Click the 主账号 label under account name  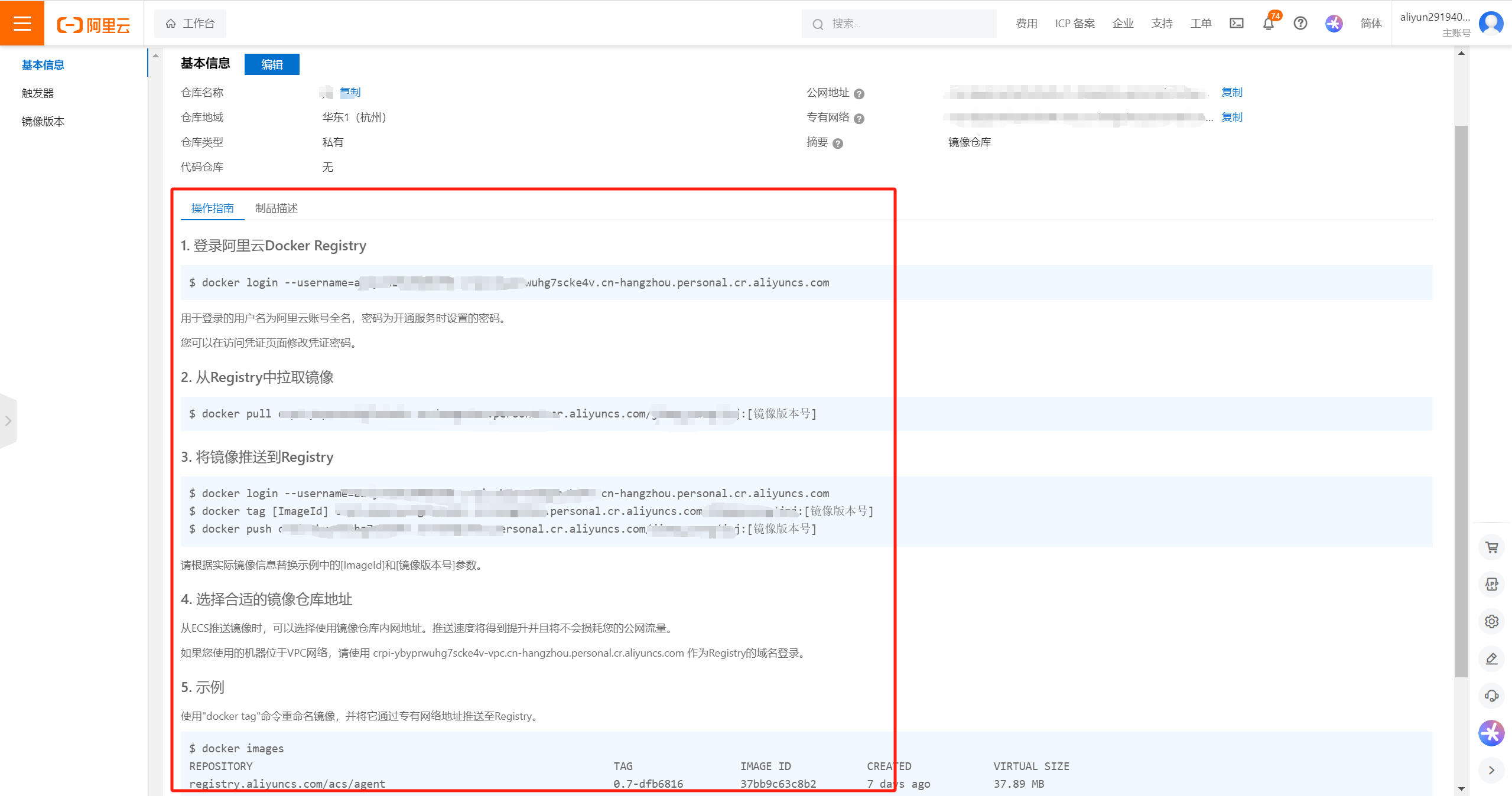1456,33
